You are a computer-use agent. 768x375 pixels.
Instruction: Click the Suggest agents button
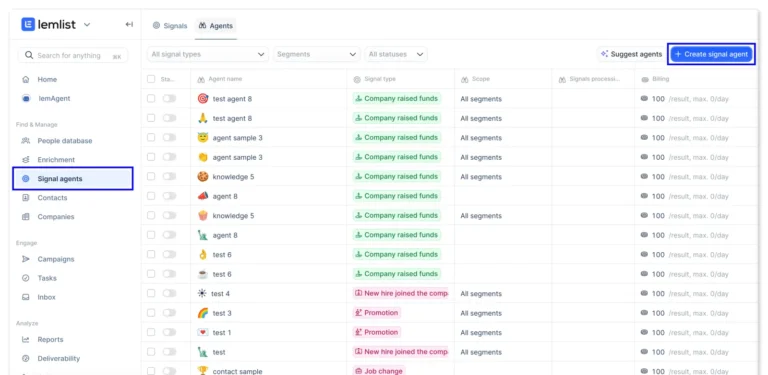(x=631, y=54)
